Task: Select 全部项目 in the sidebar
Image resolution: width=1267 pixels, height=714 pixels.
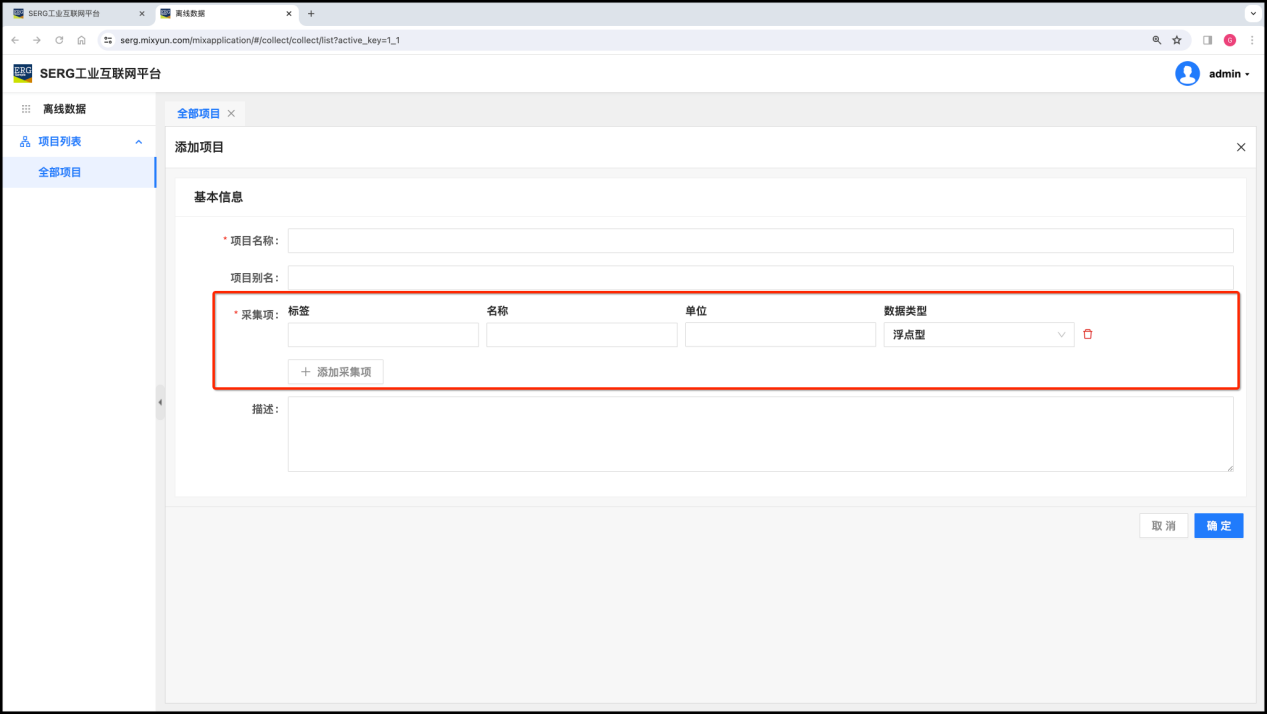Action: [x=60, y=172]
